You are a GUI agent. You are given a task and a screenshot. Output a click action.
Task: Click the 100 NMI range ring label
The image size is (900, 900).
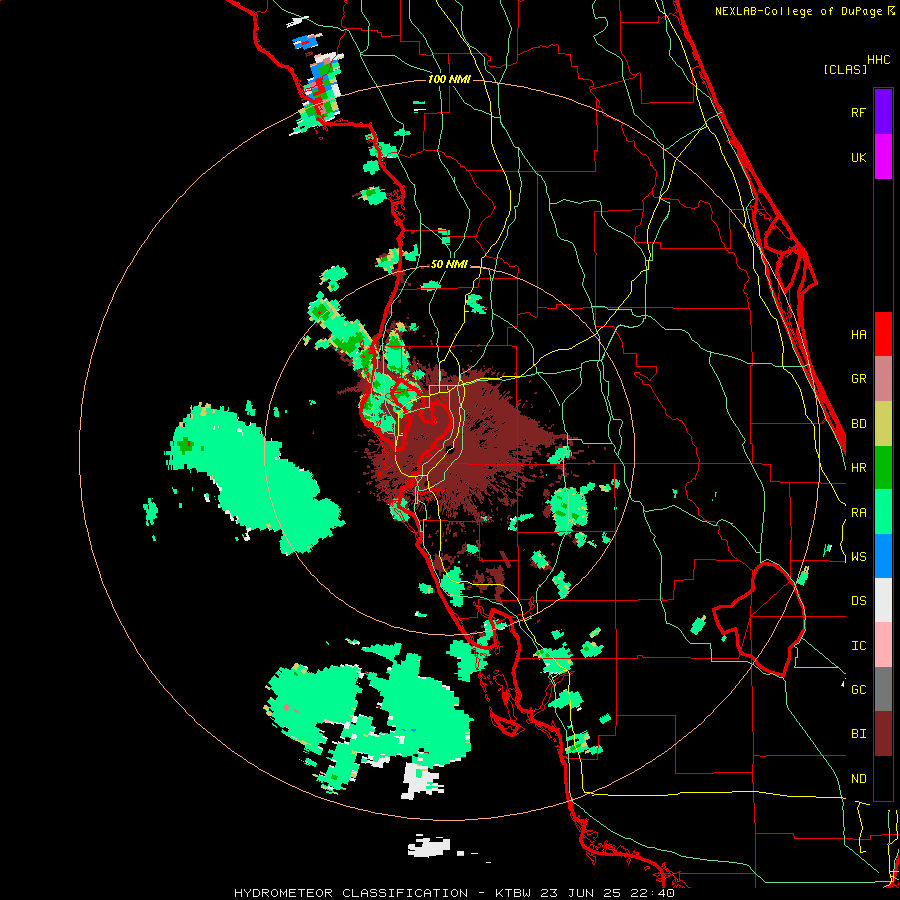click(449, 79)
